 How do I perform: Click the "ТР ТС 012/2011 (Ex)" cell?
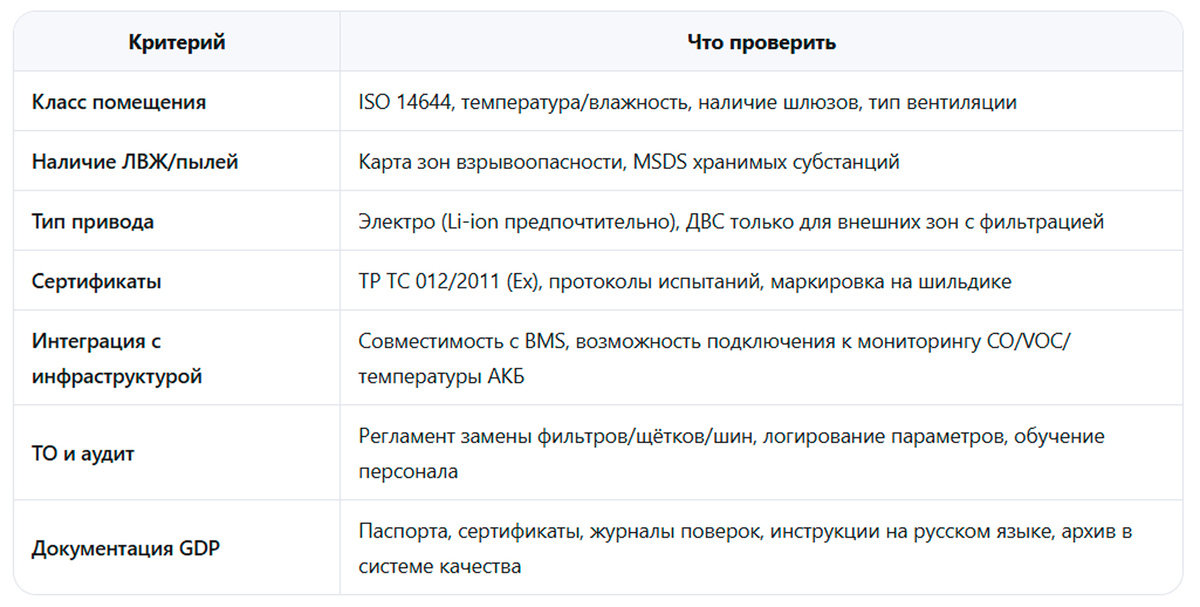pyautogui.click(x=762, y=281)
